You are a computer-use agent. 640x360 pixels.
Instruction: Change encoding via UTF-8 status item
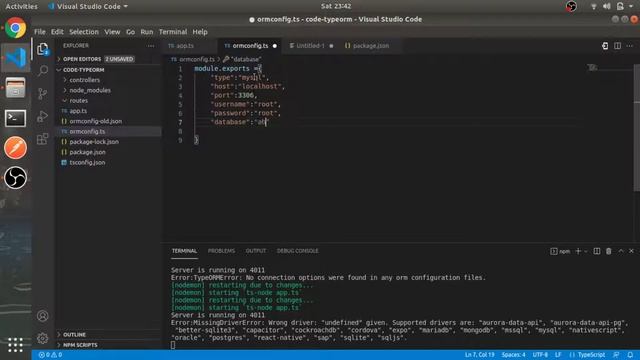[540, 355]
